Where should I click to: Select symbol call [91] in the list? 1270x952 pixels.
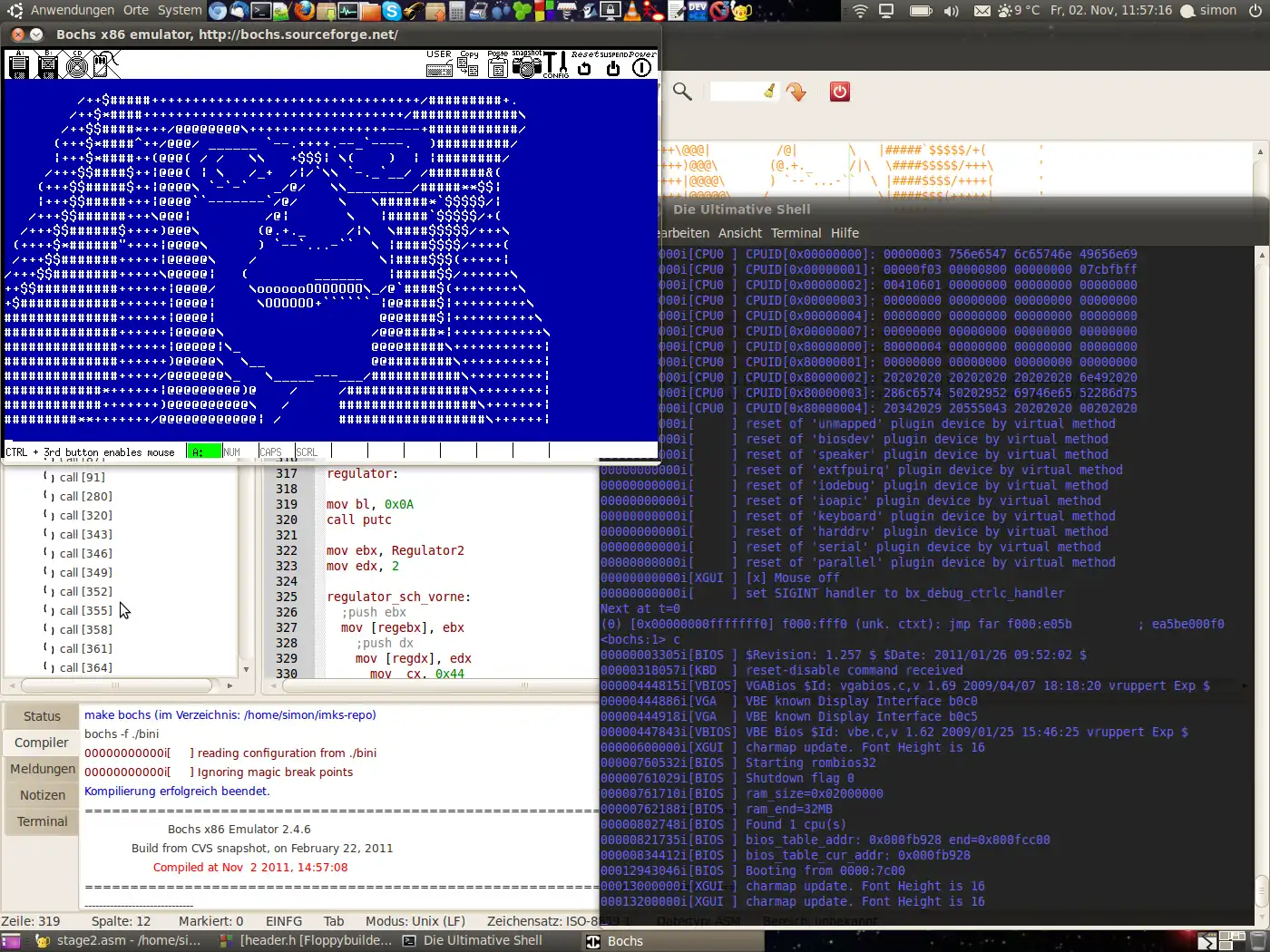82,477
